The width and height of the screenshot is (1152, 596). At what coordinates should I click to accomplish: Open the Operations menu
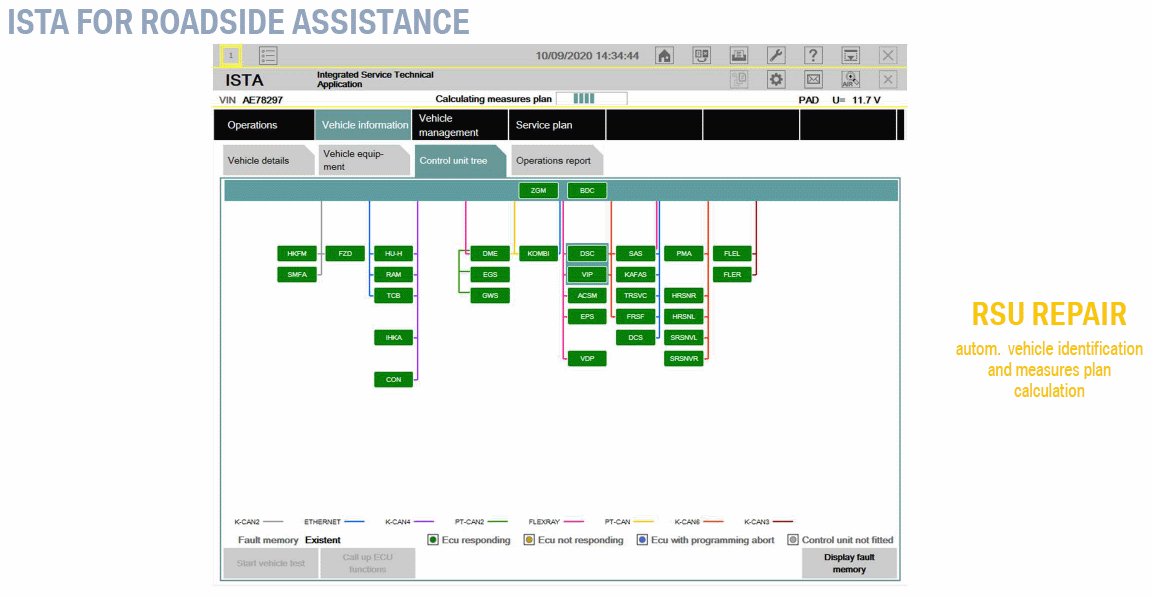pos(264,125)
